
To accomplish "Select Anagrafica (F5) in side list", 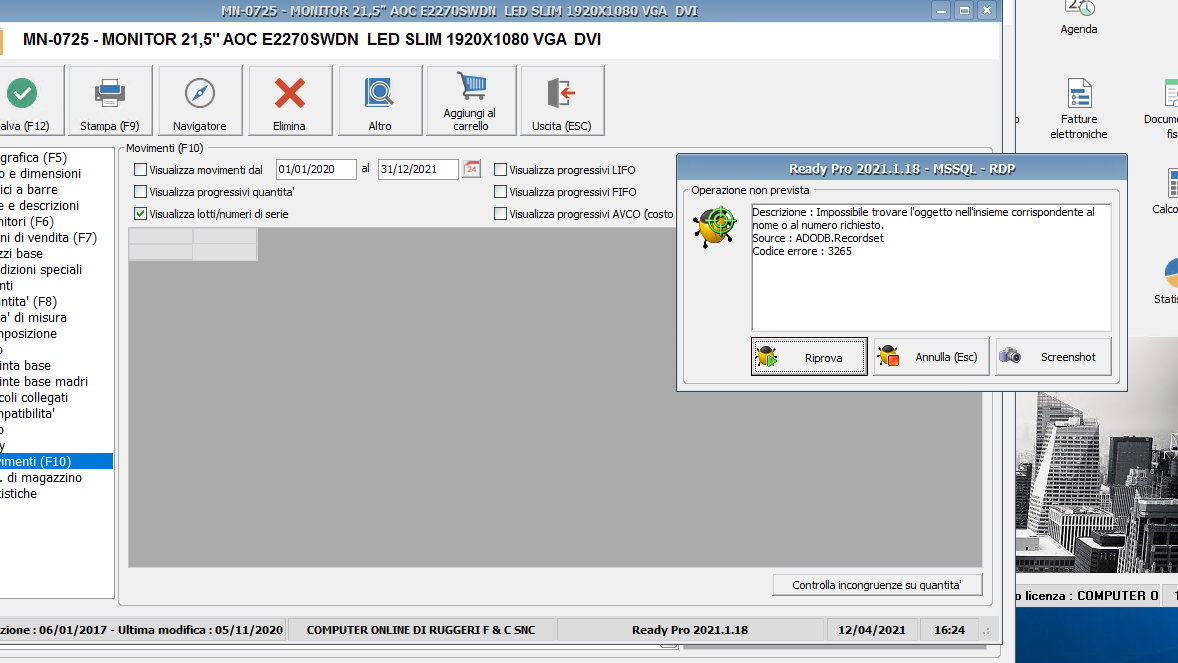I will pos(56,158).
